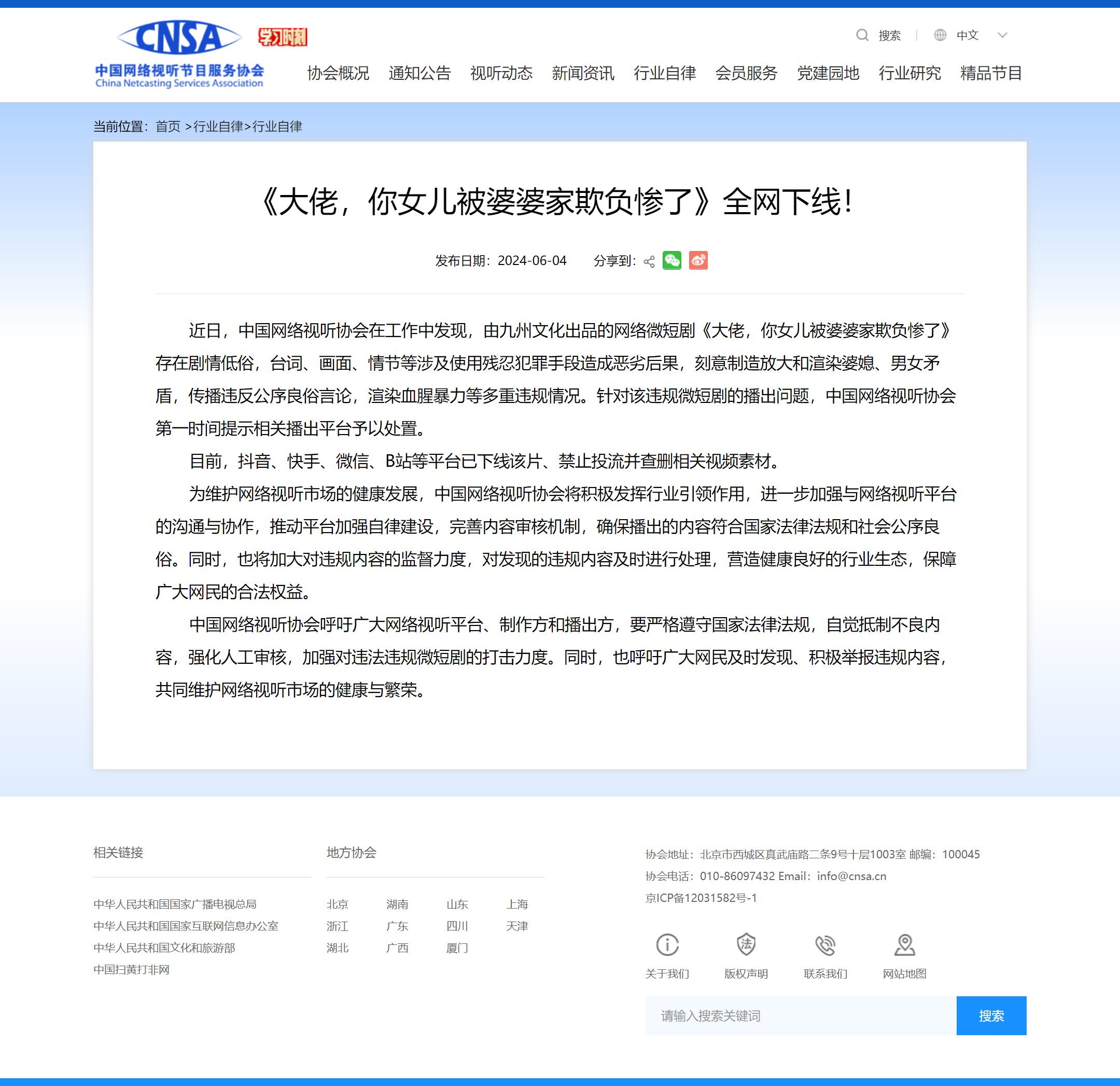Viewport: 1120px width, 1086px height.
Task: Click the header 搜索 text link
Action: tap(889, 35)
